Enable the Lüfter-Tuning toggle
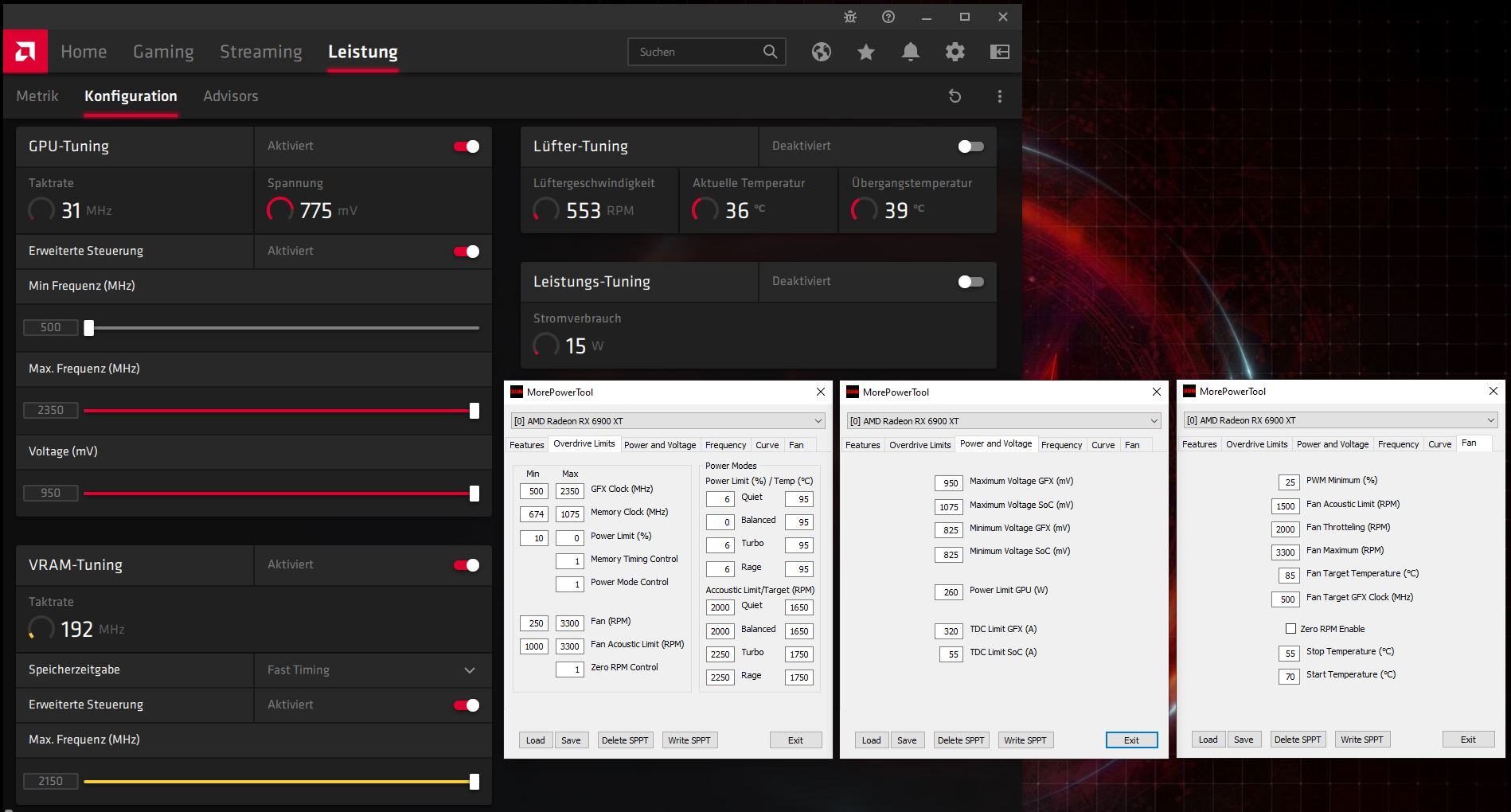Image resolution: width=1511 pixels, height=812 pixels. coord(971,146)
